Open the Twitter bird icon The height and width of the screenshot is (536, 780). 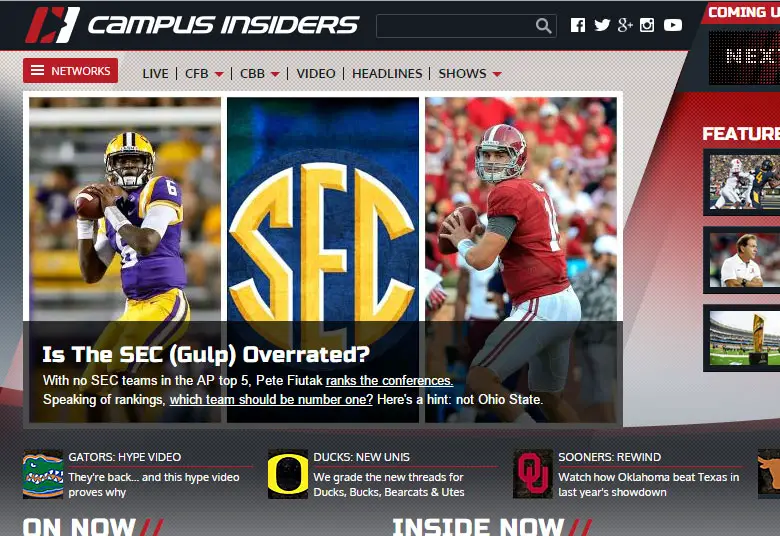[602, 25]
